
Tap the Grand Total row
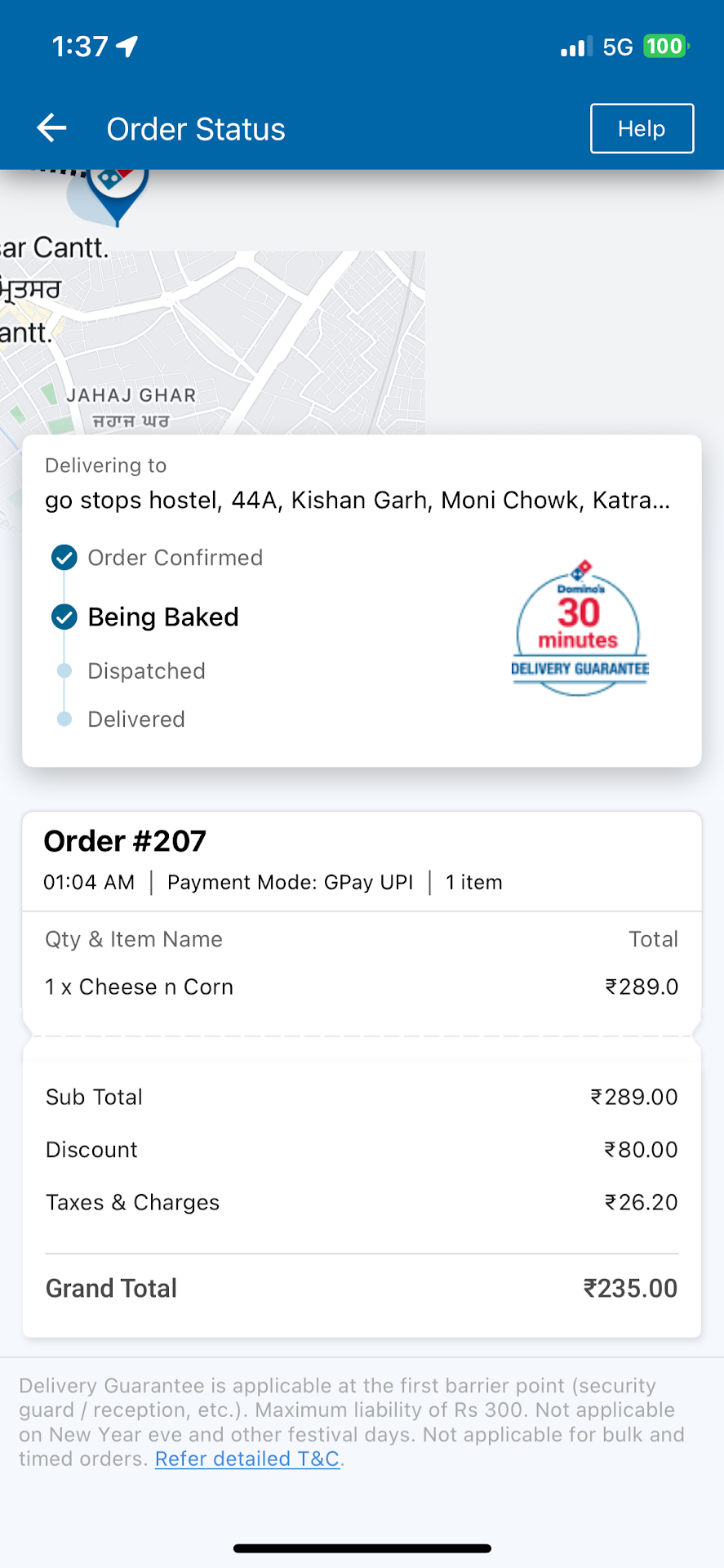pos(362,1288)
